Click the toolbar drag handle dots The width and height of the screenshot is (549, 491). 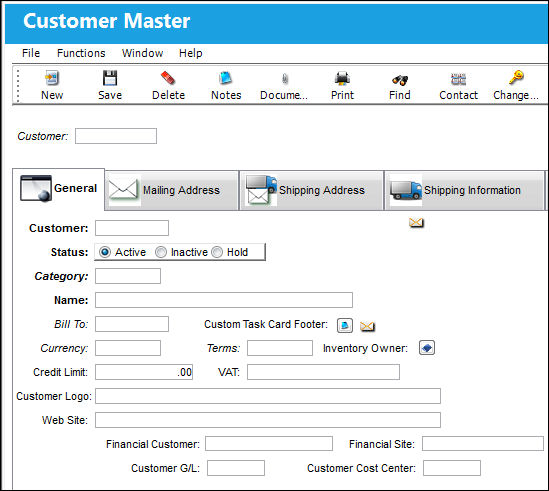point(18,85)
